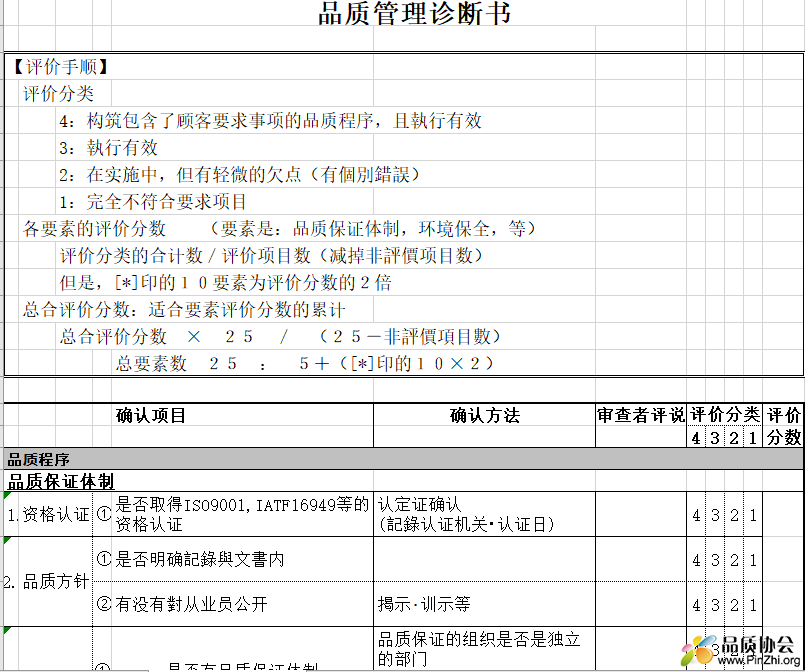
Task: Click the header sub-column labeled 4
Action: (696, 438)
